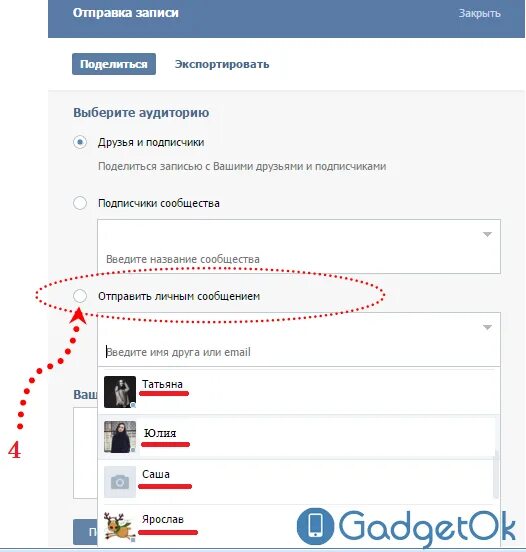Viewport: 526px width, 552px height.
Task: Switch to the Поделиться tab
Action: pos(114,64)
